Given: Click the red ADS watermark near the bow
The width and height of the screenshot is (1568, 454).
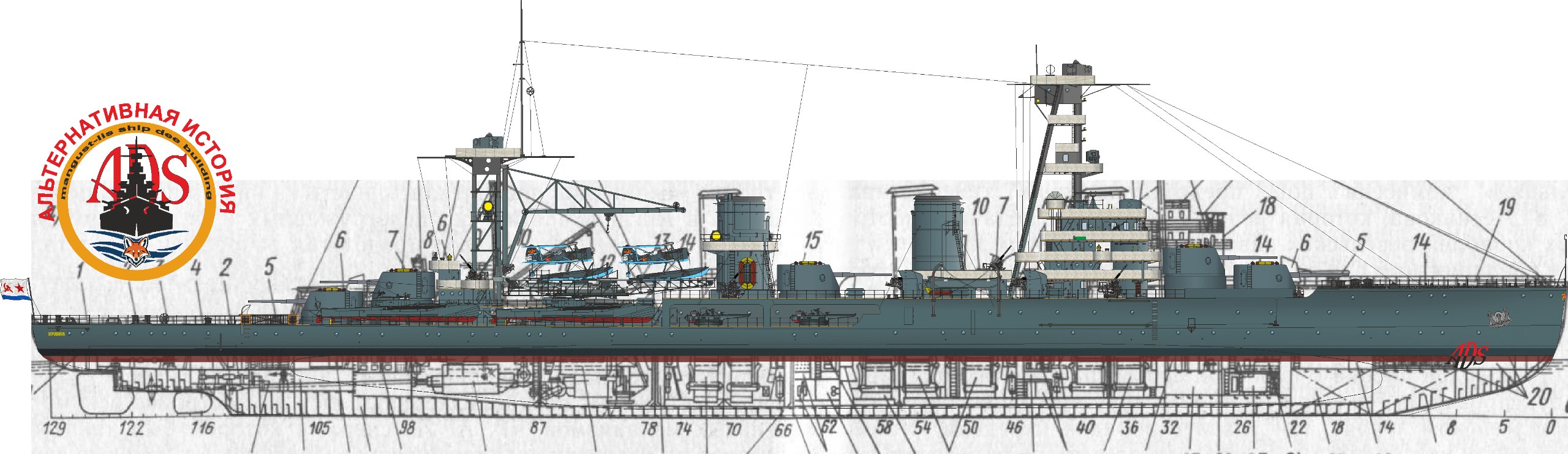Looking at the screenshot, I should pyautogui.click(x=1468, y=354).
